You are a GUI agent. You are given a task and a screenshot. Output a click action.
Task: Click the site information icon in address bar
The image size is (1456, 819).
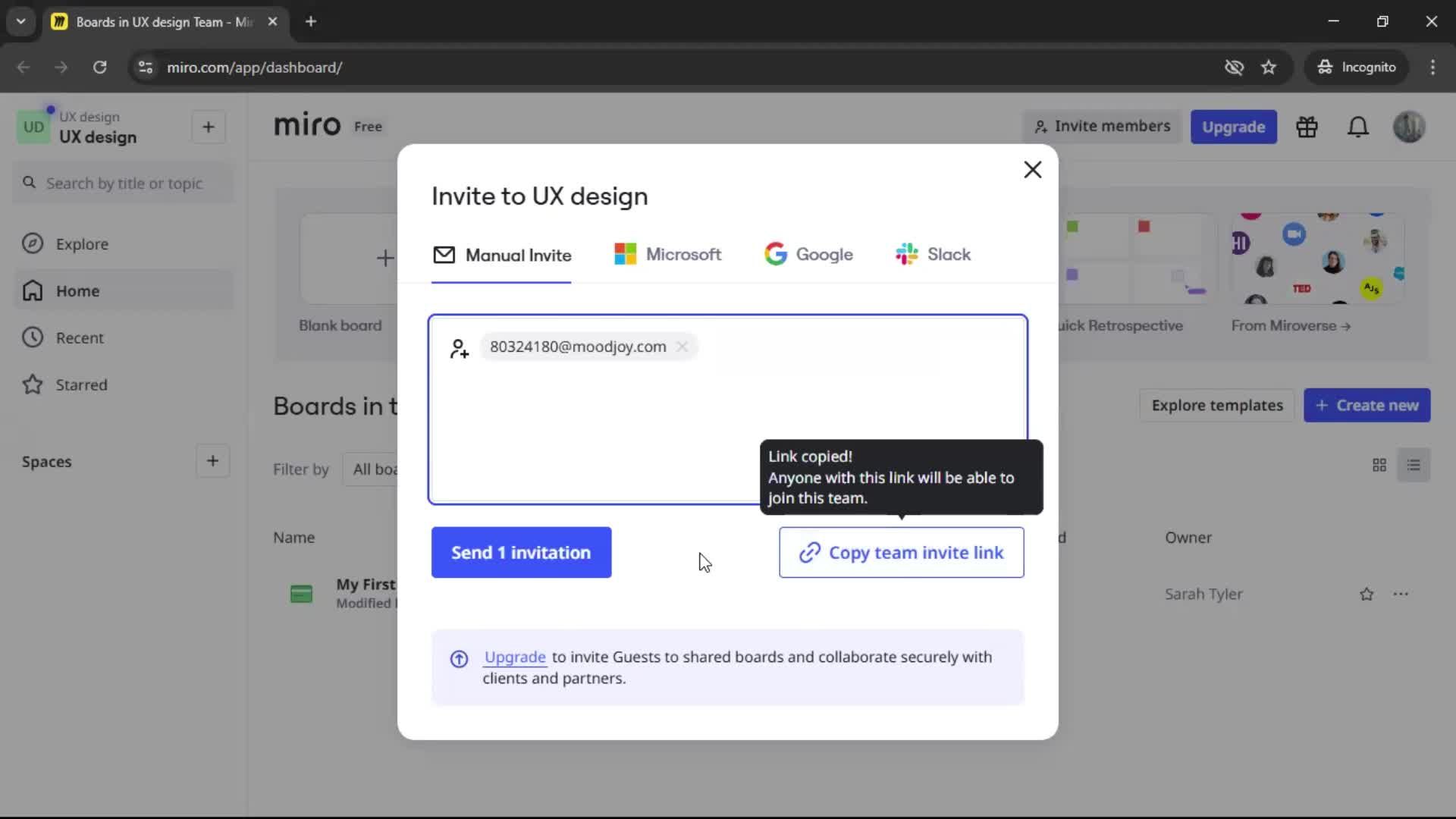coord(145,67)
